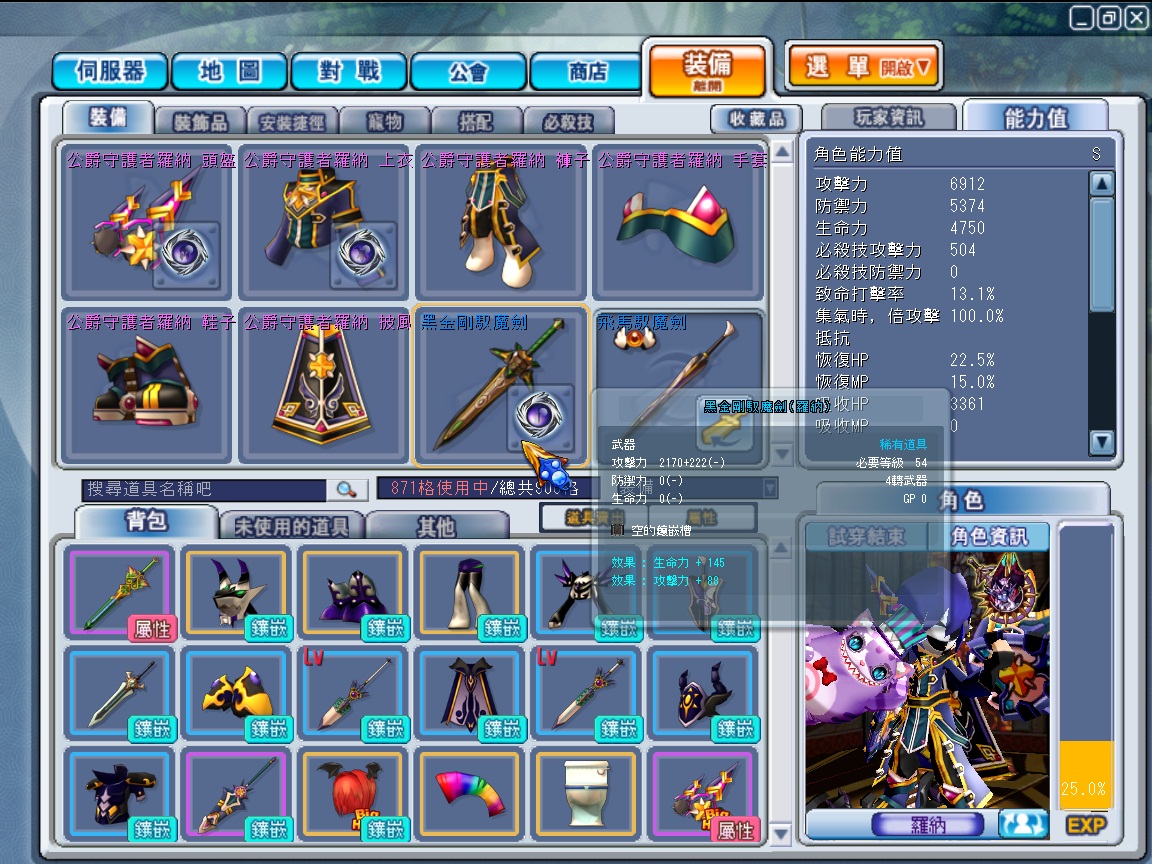Pick the purple spiked armor in backpack
The image size is (1152, 864).
click(353, 592)
